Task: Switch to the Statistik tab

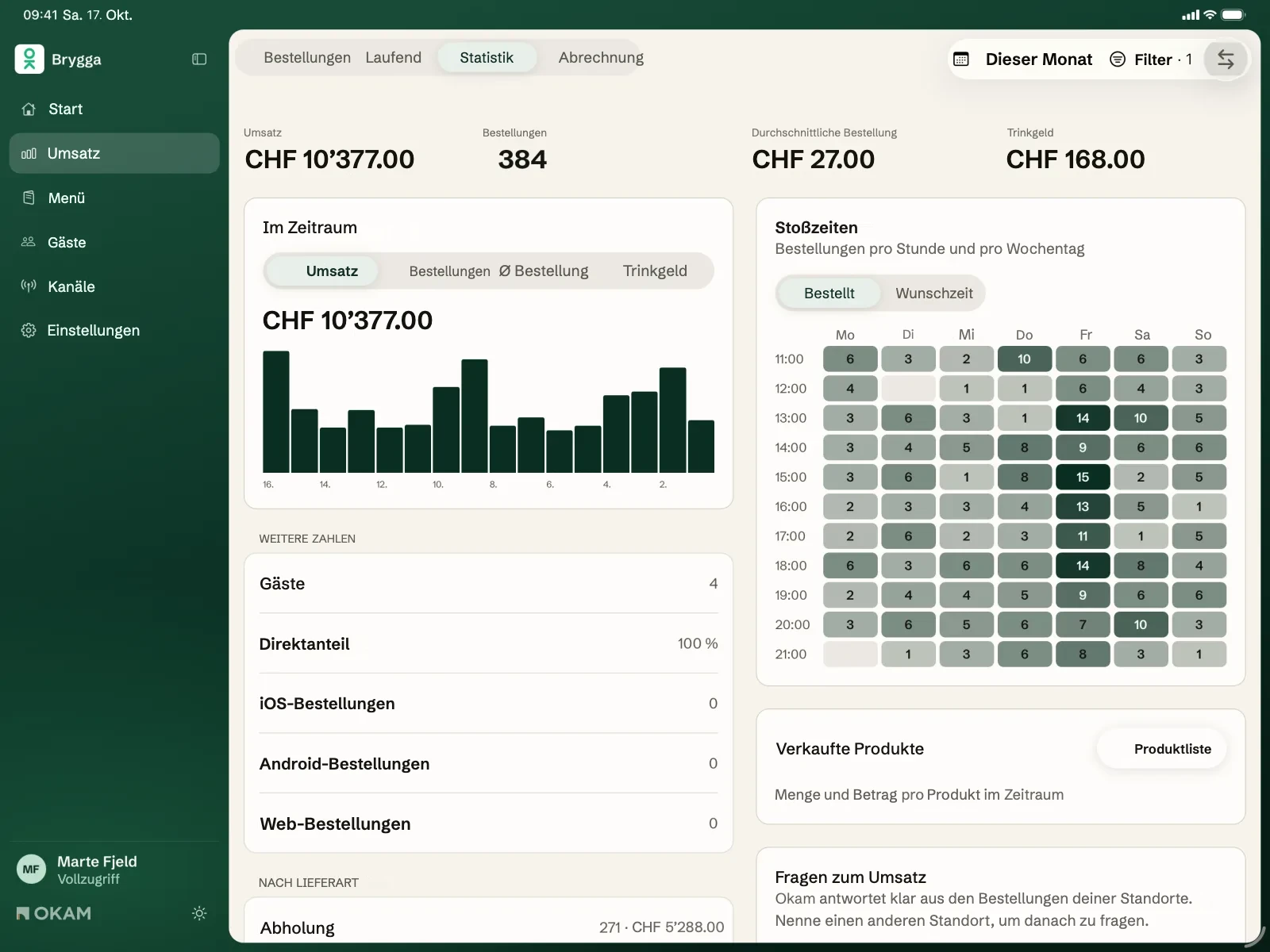Action: [x=487, y=58]
